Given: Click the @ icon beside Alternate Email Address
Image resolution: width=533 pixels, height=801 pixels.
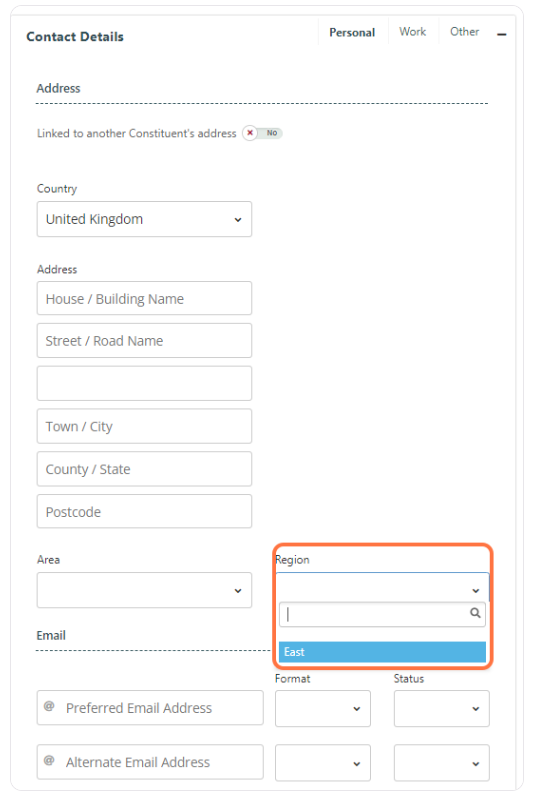Looking at the screenshot, I should [49, 761].
